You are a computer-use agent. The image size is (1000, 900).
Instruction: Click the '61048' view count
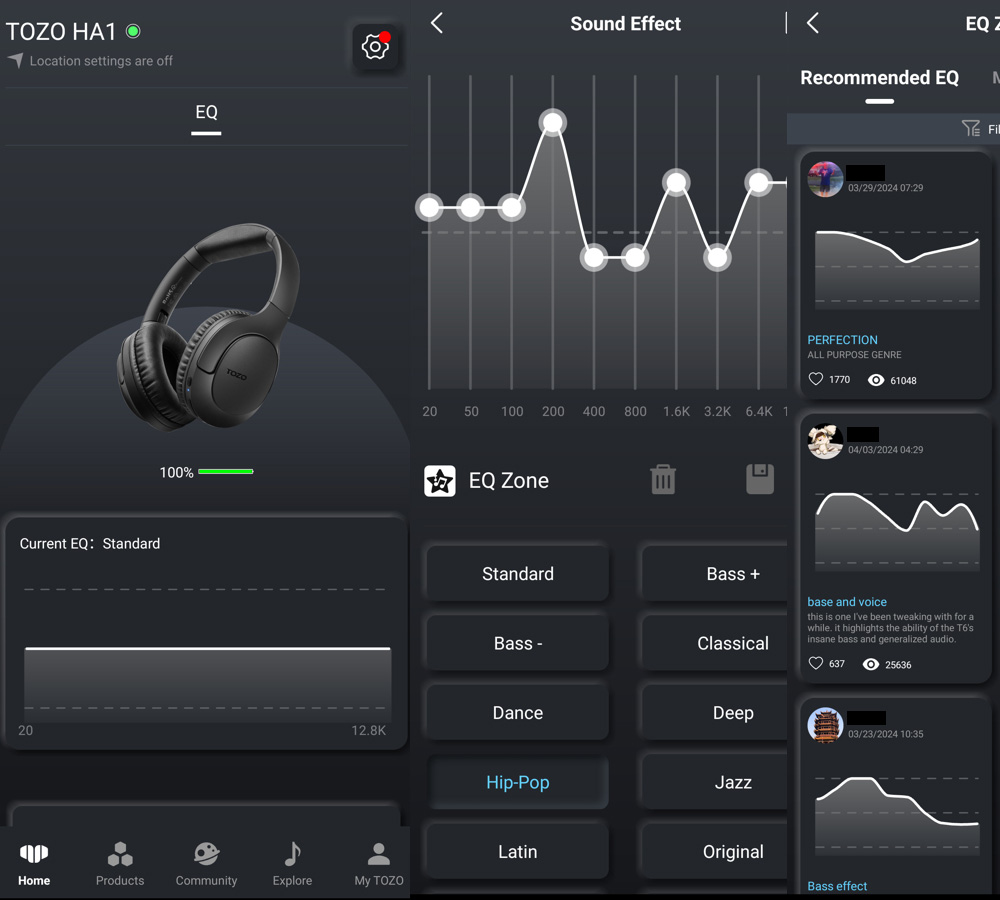pos(903,381)
